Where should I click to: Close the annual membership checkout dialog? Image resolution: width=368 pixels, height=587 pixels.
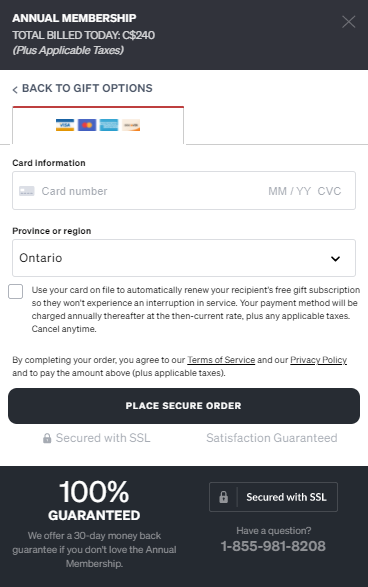[349, 22]
